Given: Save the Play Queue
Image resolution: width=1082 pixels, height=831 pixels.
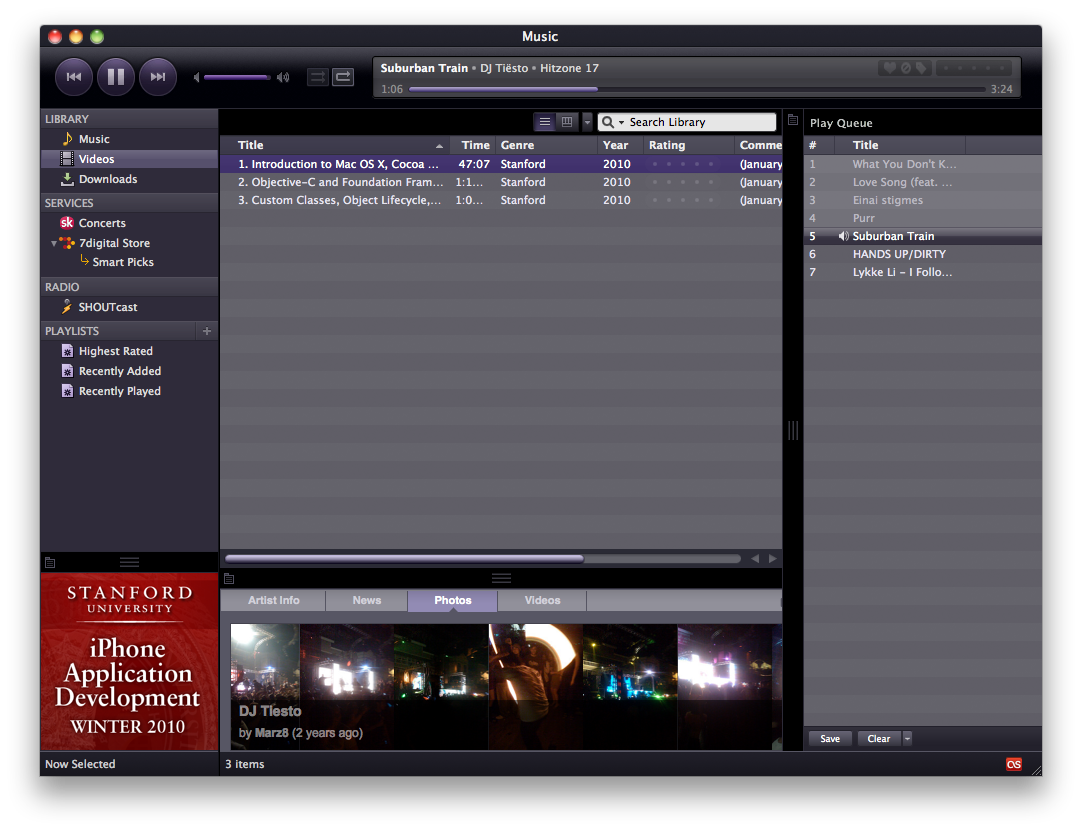Looking at the screenshot, I should [x=830, y=739].
